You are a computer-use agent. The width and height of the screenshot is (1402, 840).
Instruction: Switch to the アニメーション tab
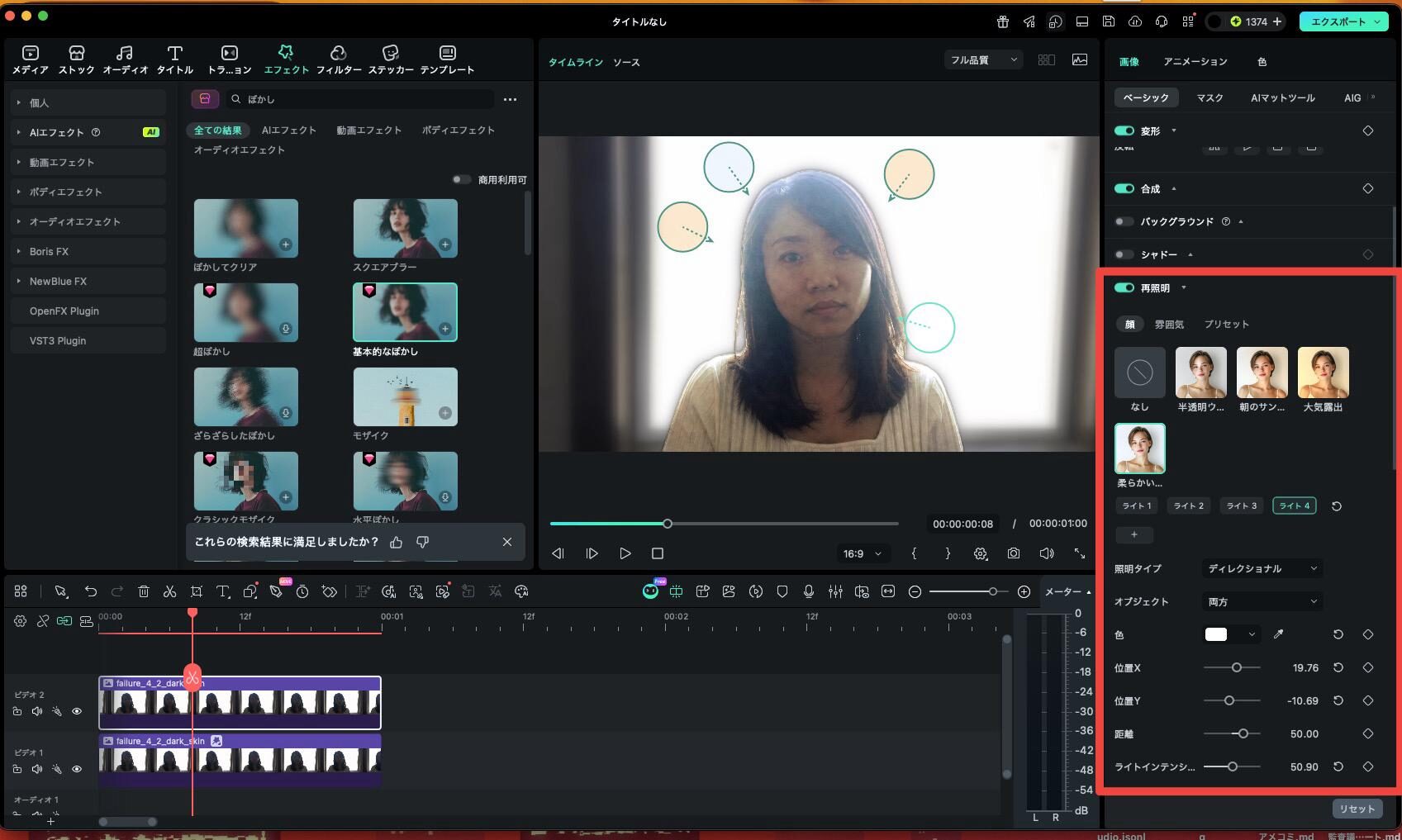1195,62
